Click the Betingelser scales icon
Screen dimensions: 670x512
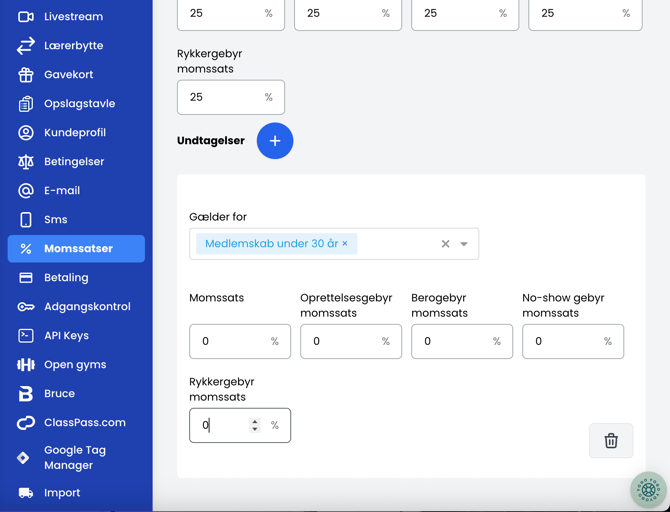point(26,162)
